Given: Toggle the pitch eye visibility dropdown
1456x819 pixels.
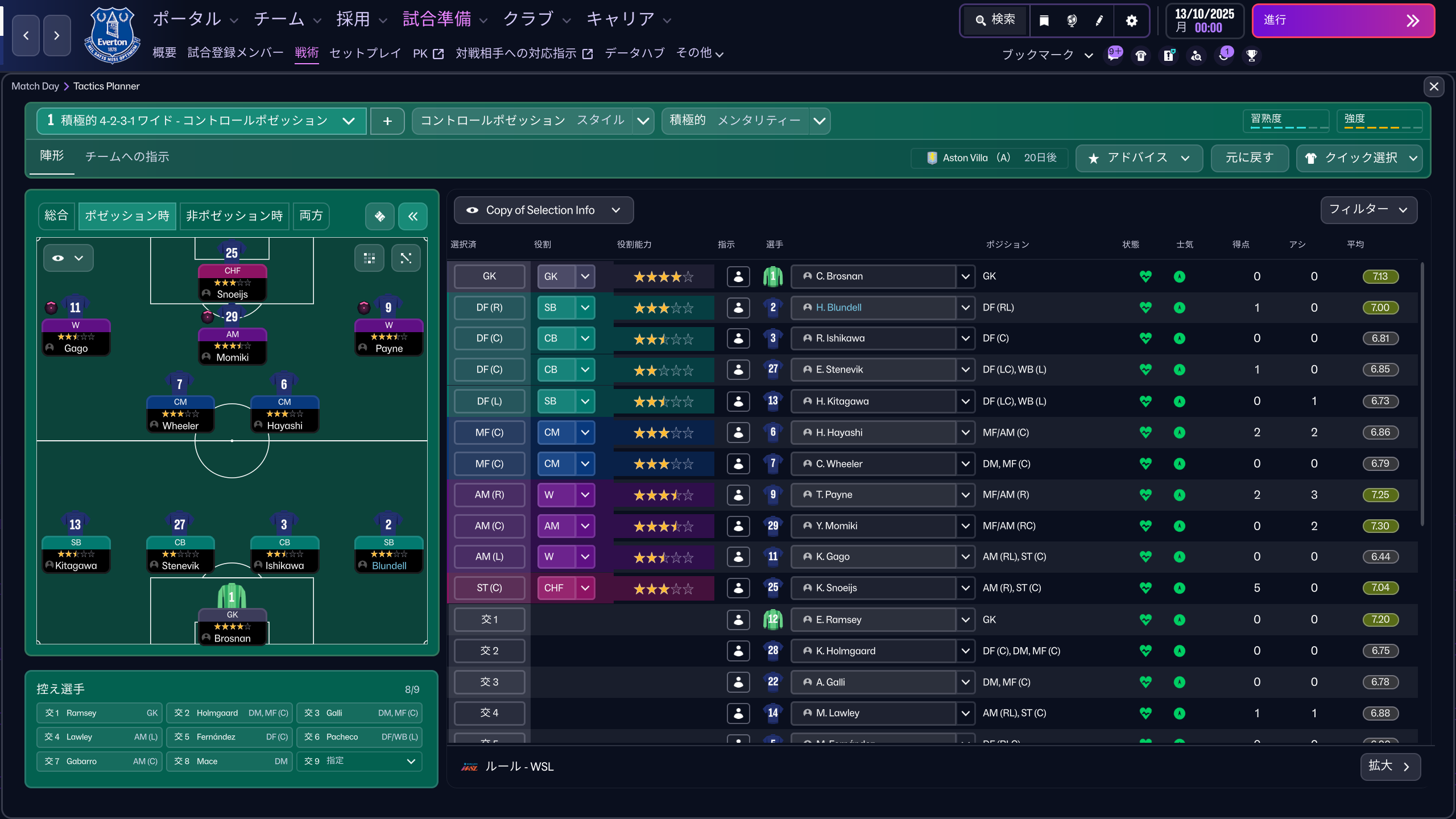Looking at the screenshot, I should tap(68, 258).
